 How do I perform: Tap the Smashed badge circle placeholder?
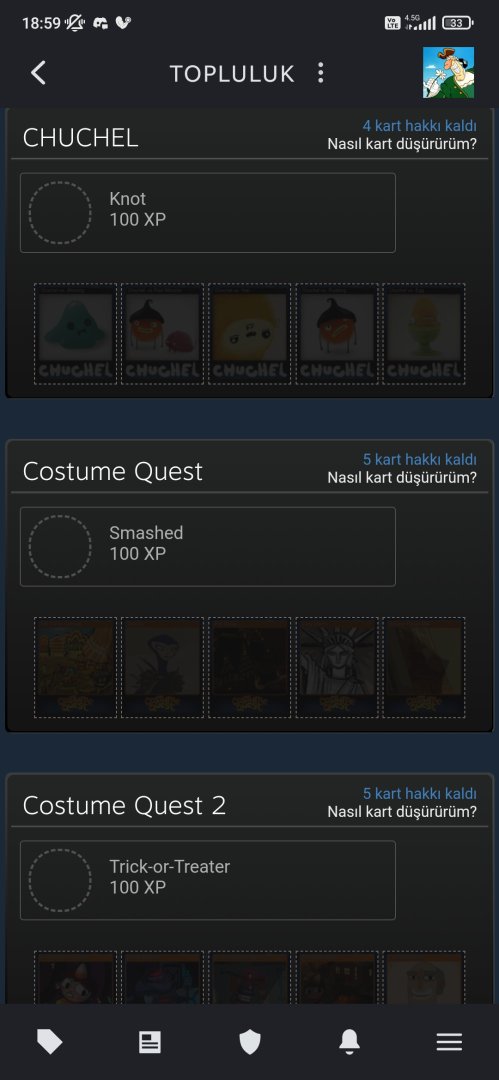(60, 546)
